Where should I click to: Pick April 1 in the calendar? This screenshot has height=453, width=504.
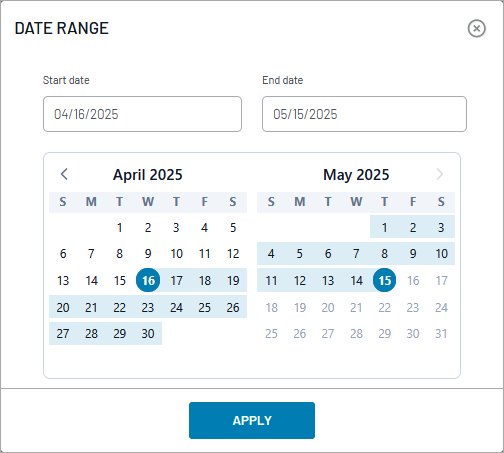[119, 228]
